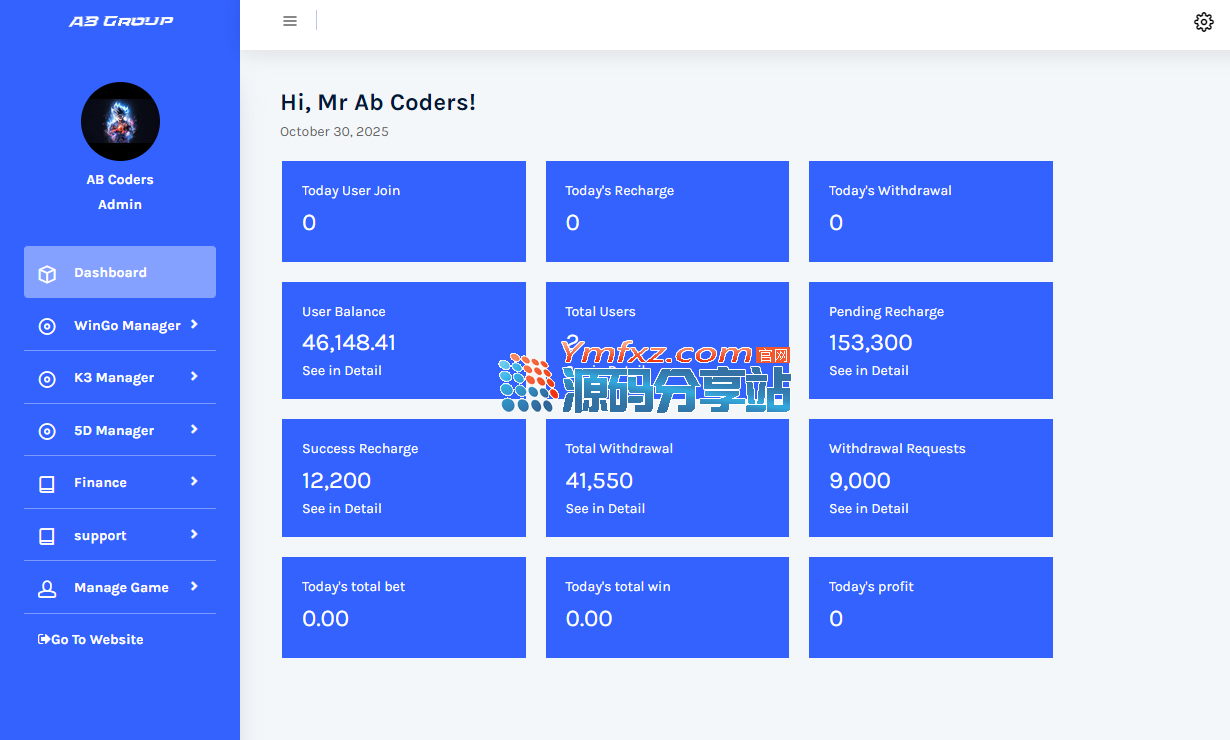Click the AB Coders profile avatar
1230x740 pixels.
tap(120, 122)
